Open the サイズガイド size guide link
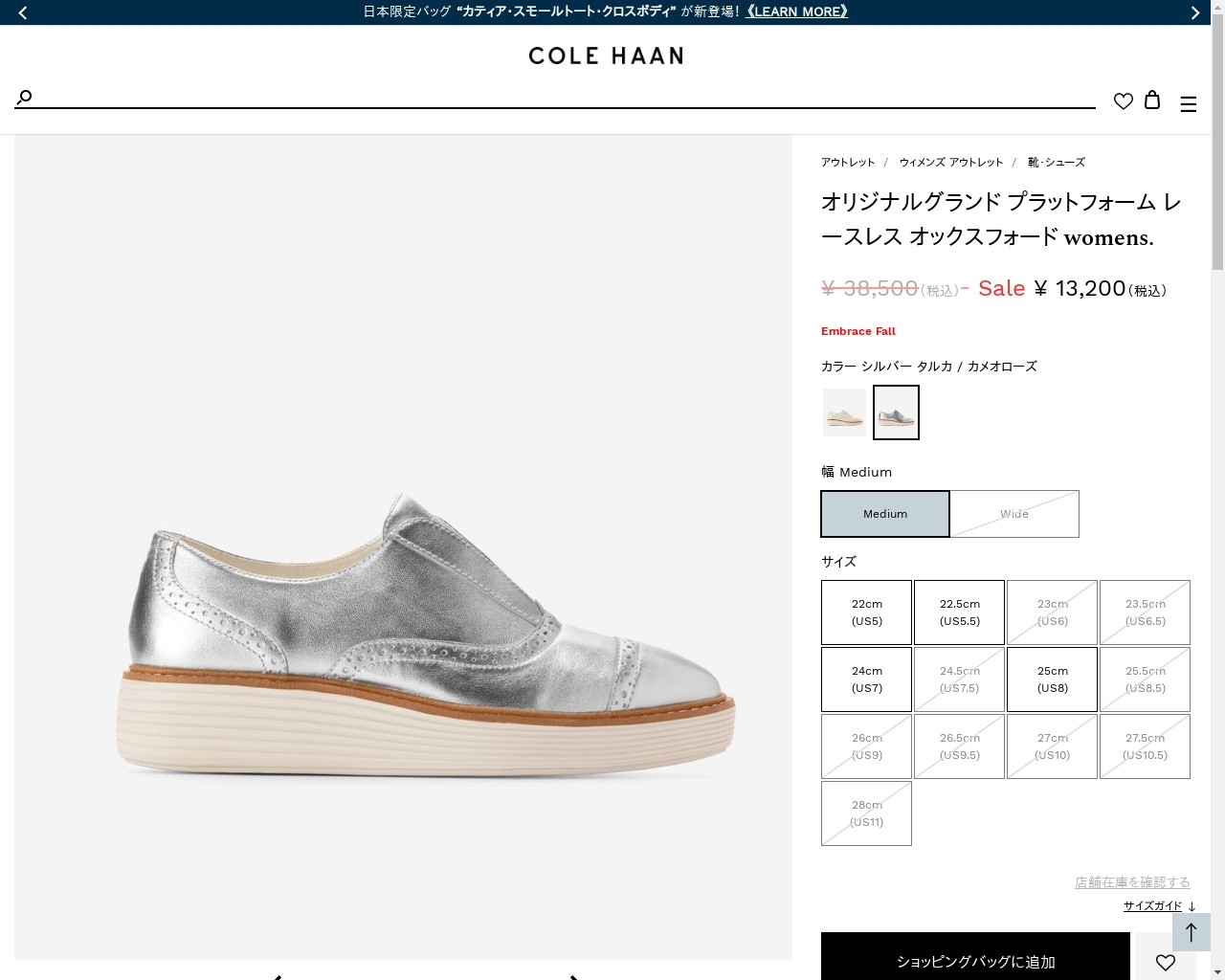This screenshot has width=1225, height=980. click(x=1153, y=905)
